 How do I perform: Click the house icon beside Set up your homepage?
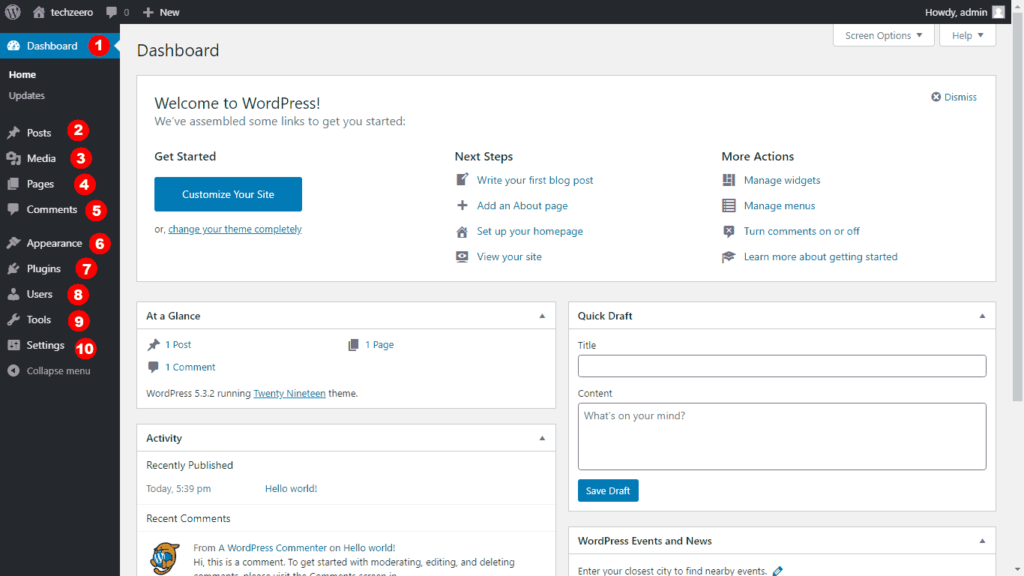[462, 231]
